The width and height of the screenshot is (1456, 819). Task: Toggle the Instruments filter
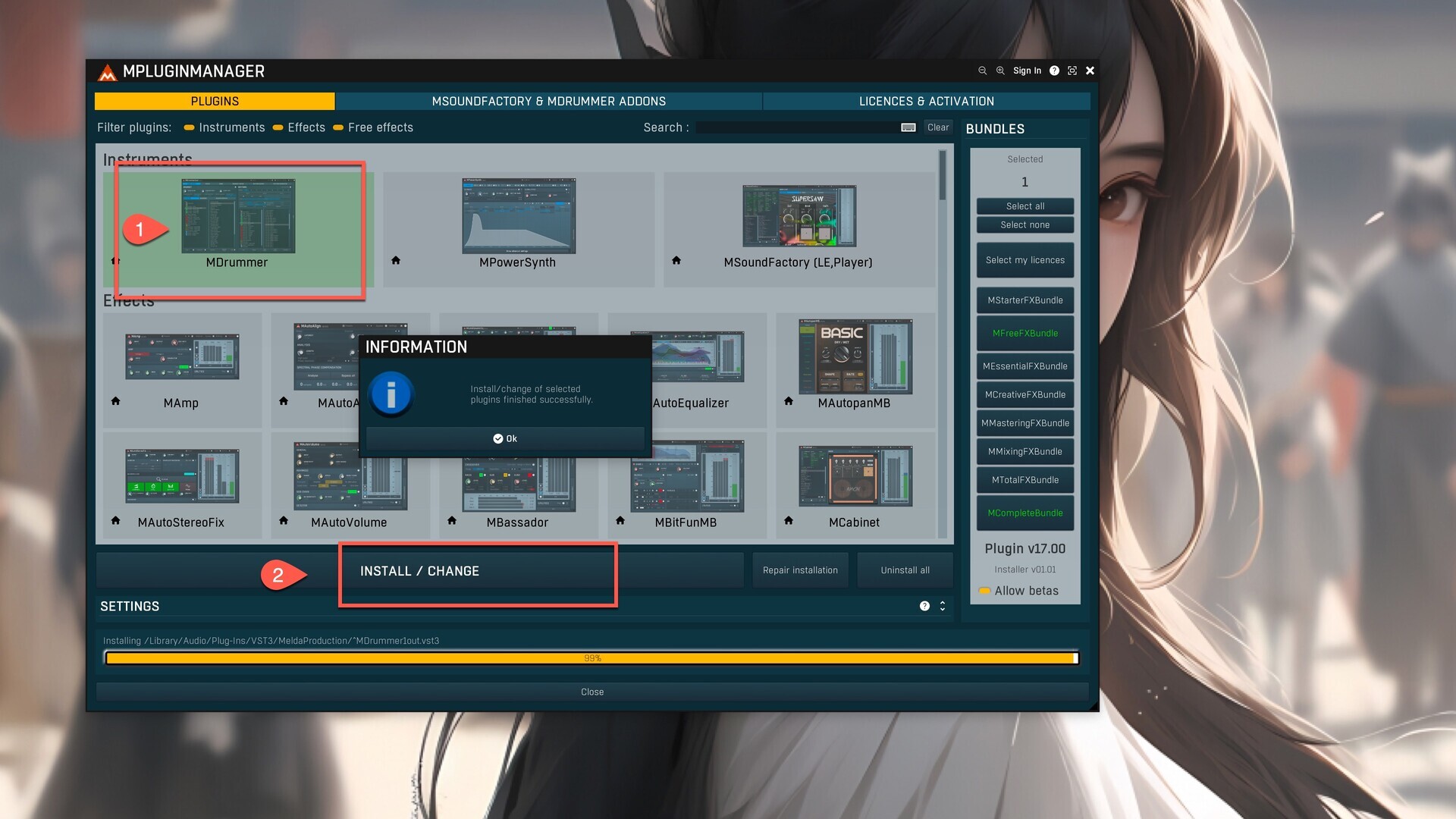click(x=190, y=127)
